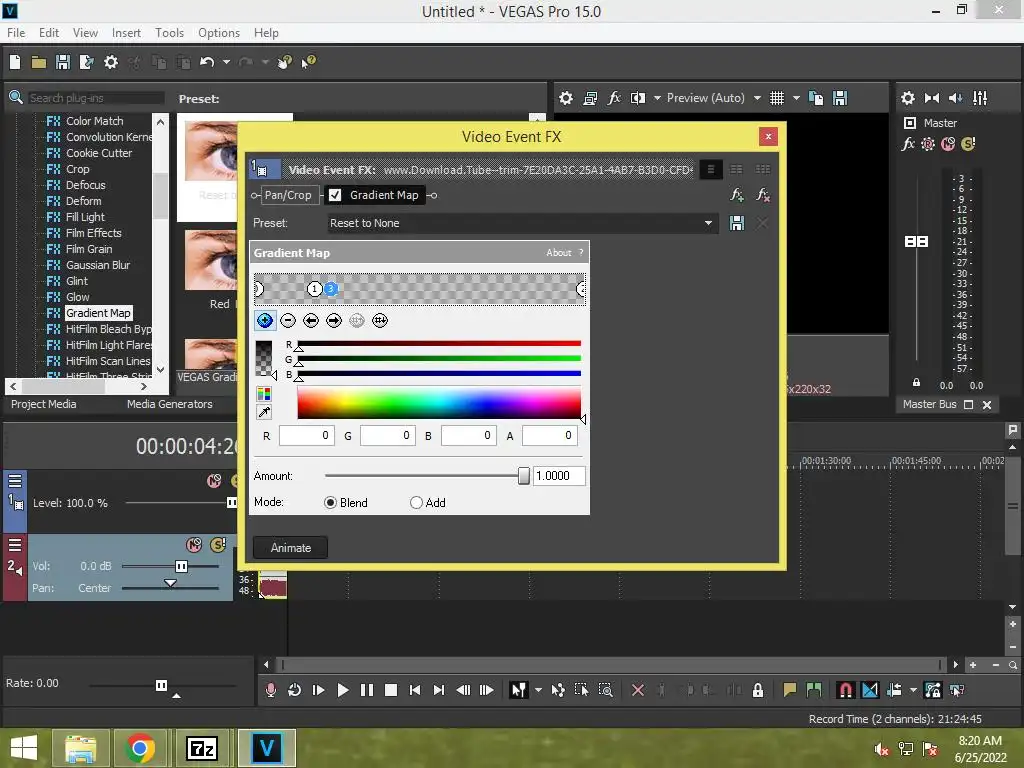
Task: Start timeline playback
Action: click(x=342, y=690)
